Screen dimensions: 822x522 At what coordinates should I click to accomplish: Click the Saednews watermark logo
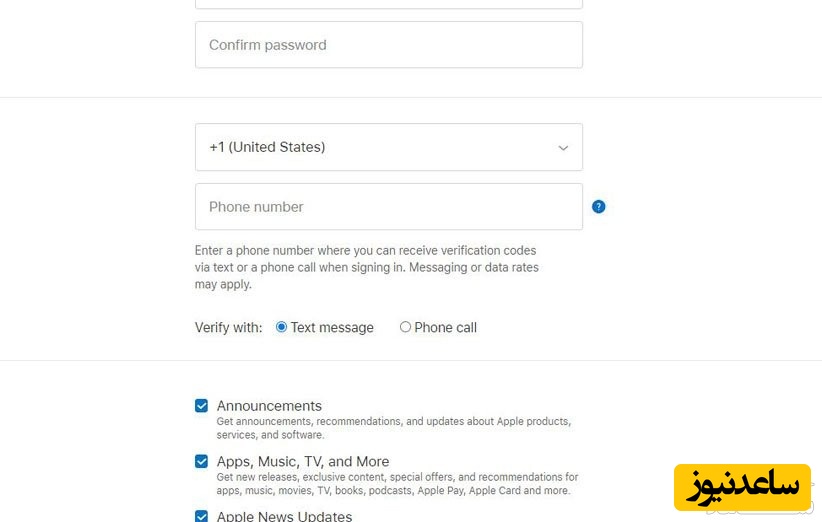pyautogui.click(x=742, y=487)
